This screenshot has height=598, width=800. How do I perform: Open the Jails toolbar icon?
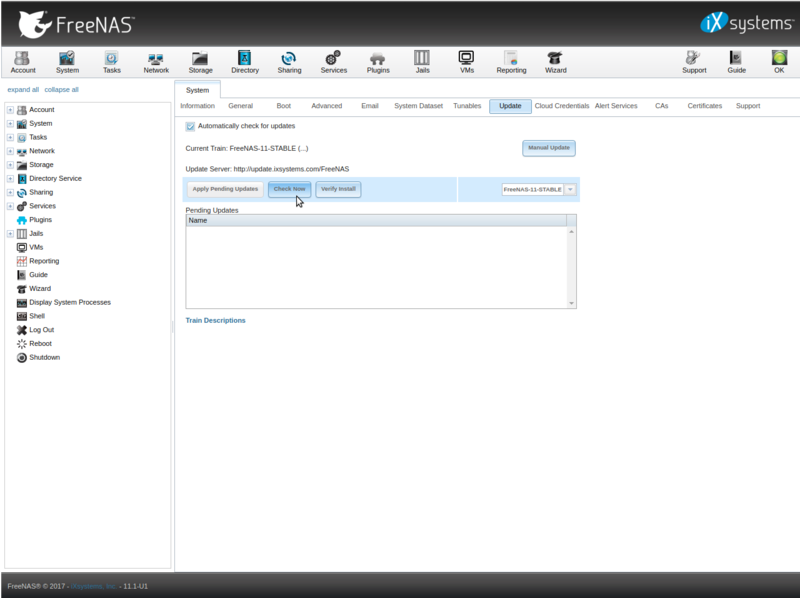tap(422, 62)
